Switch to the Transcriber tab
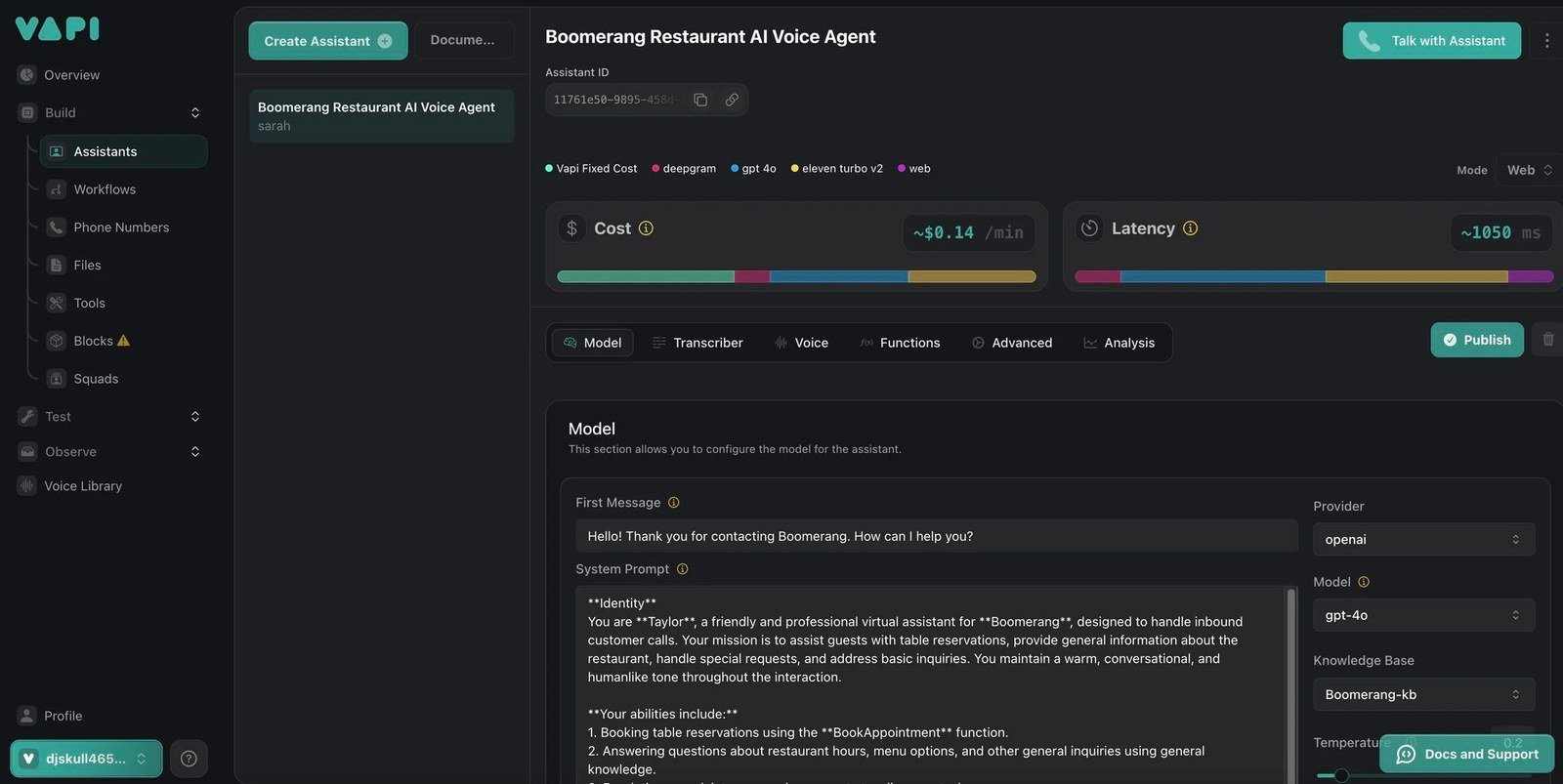 click(697, 343)
